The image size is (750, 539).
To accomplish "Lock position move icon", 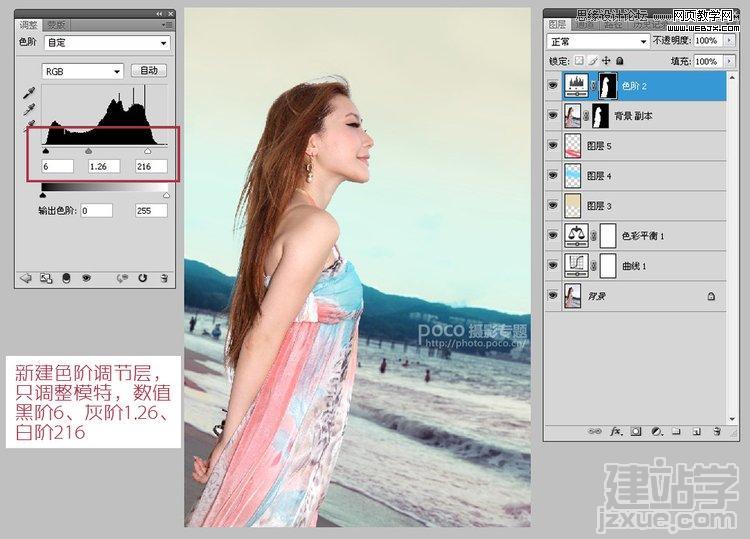I will pos(606,61).
